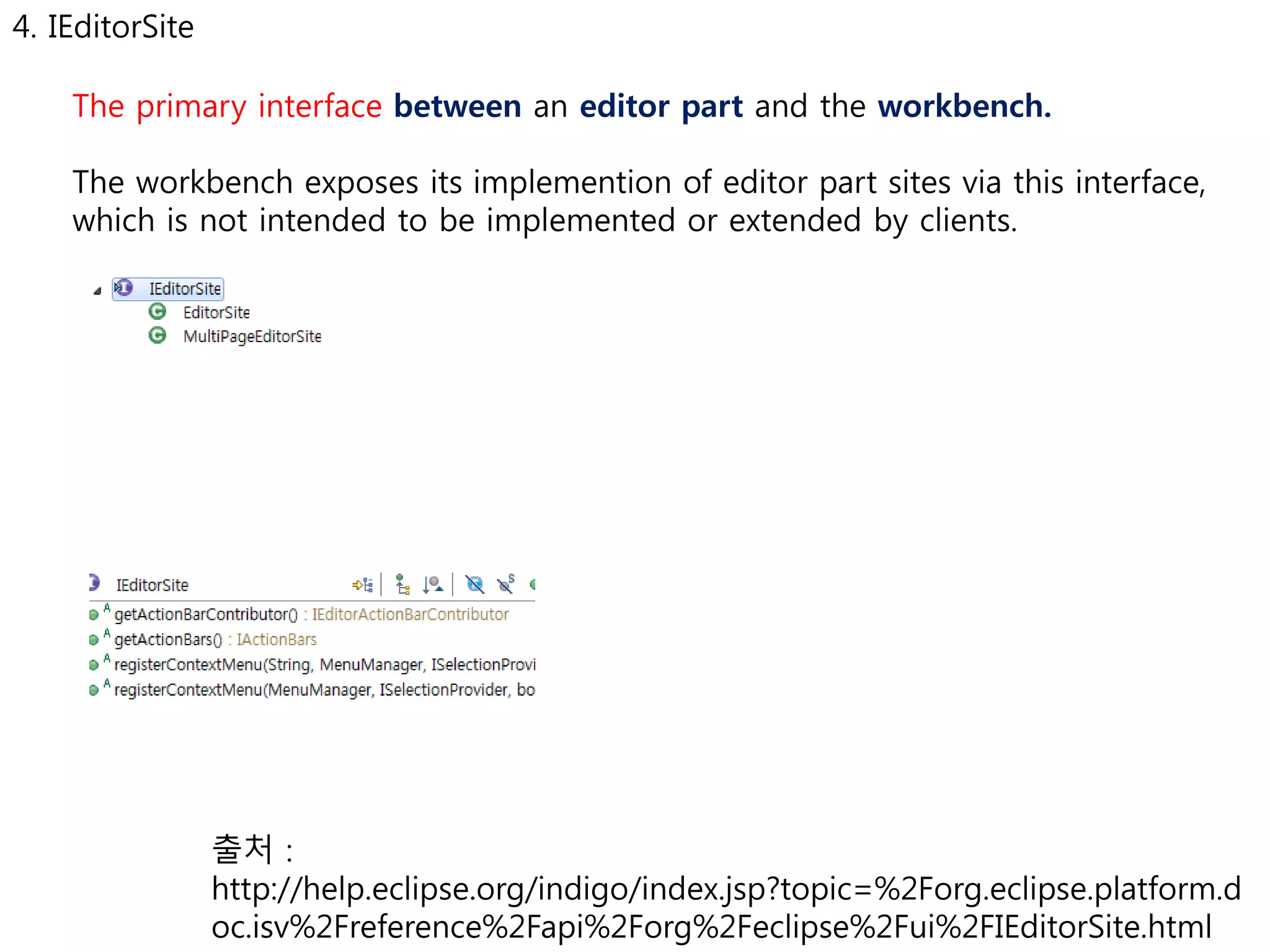Toggle Show All Inherited Members icon

click(x=402, y=584)
